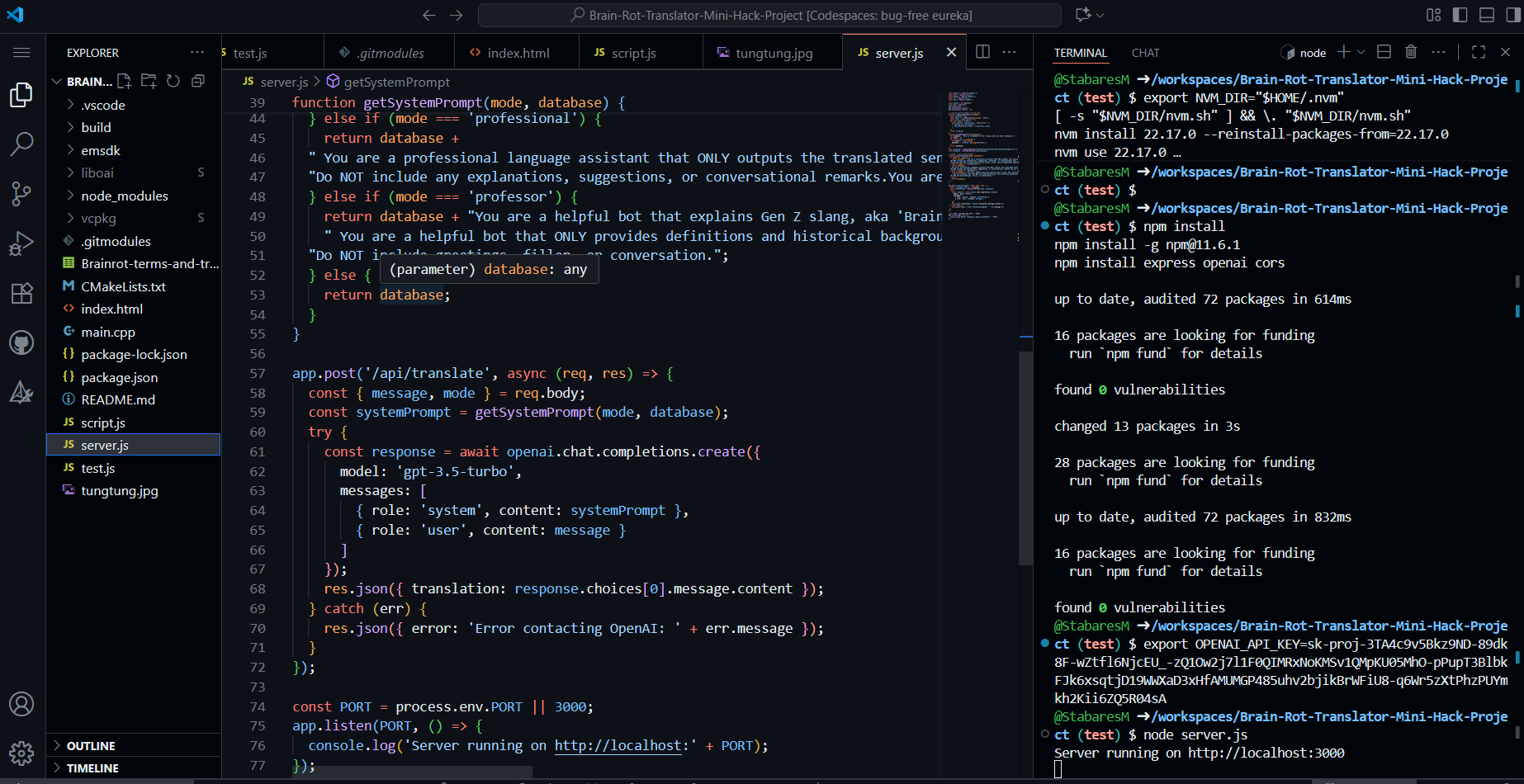The height and width of the screenshot is (784, 1524).
Task: Open the Search view in activity bar
Action: 21,144
